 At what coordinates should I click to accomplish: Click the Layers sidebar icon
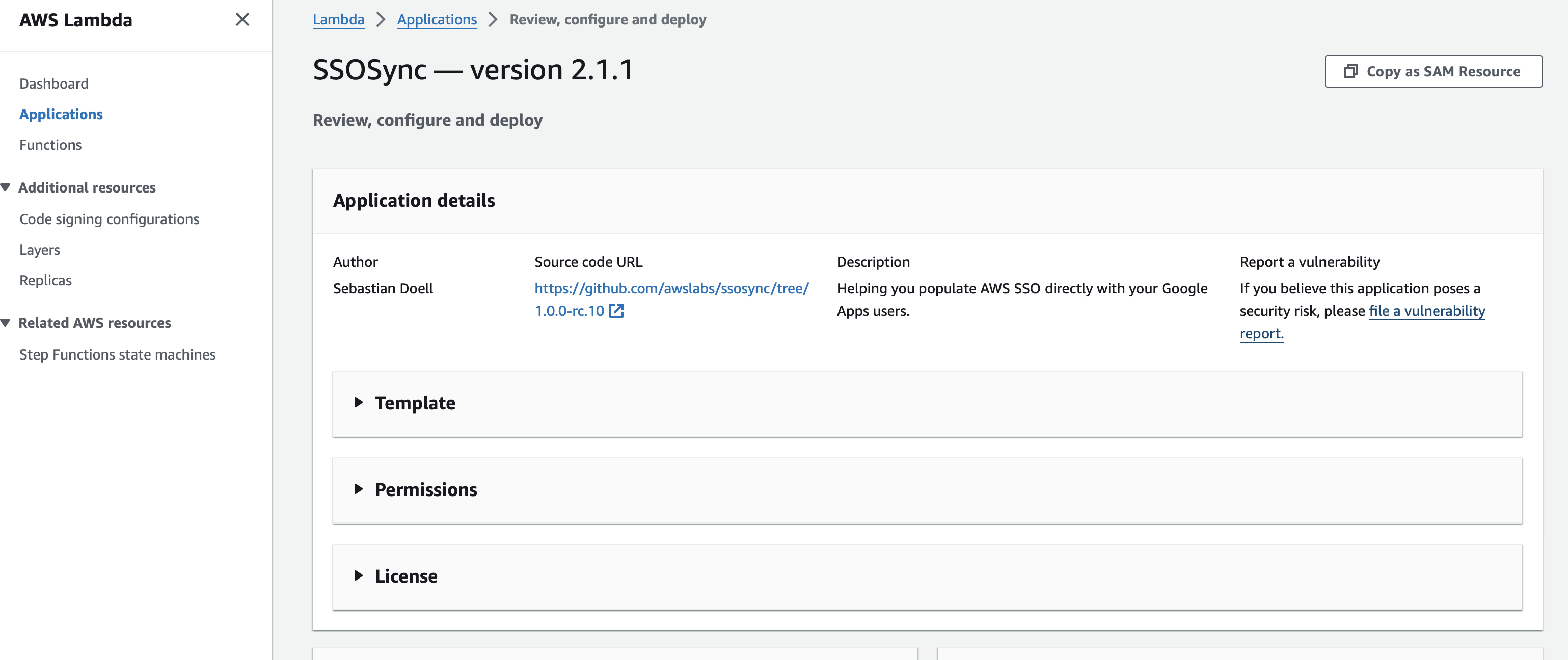pos(39,248)
